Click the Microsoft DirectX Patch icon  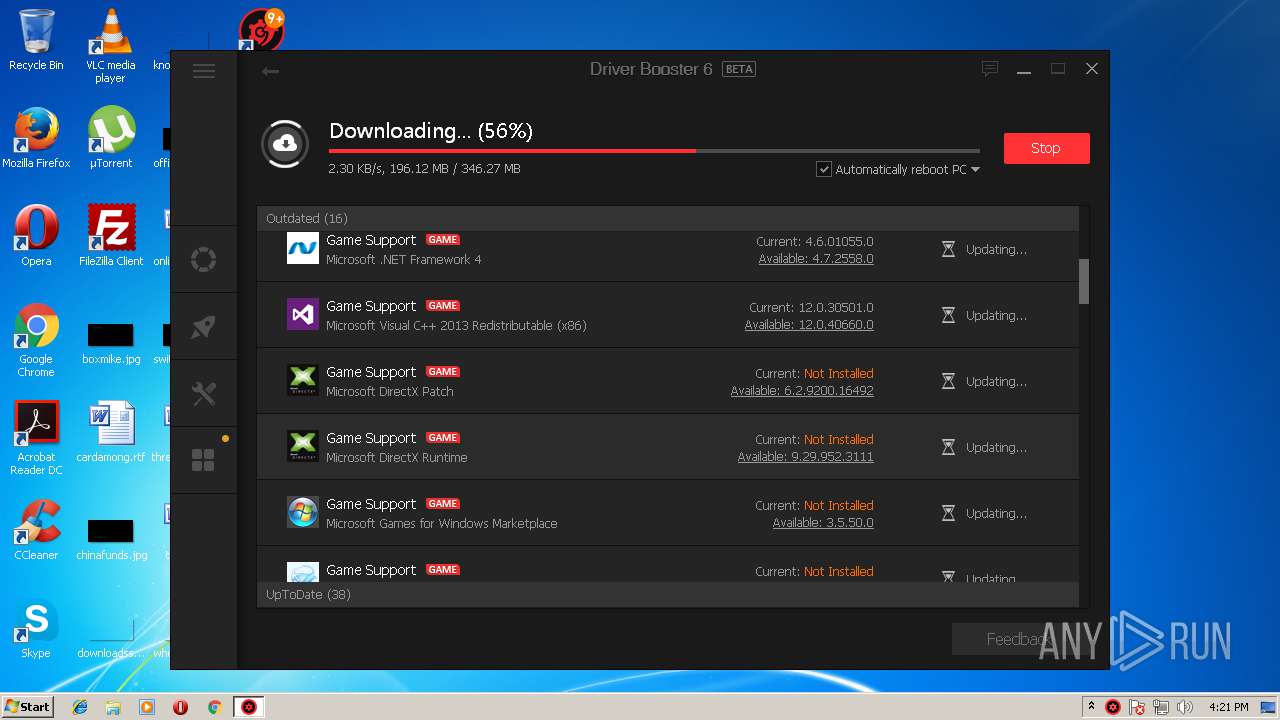coord(303,380)
